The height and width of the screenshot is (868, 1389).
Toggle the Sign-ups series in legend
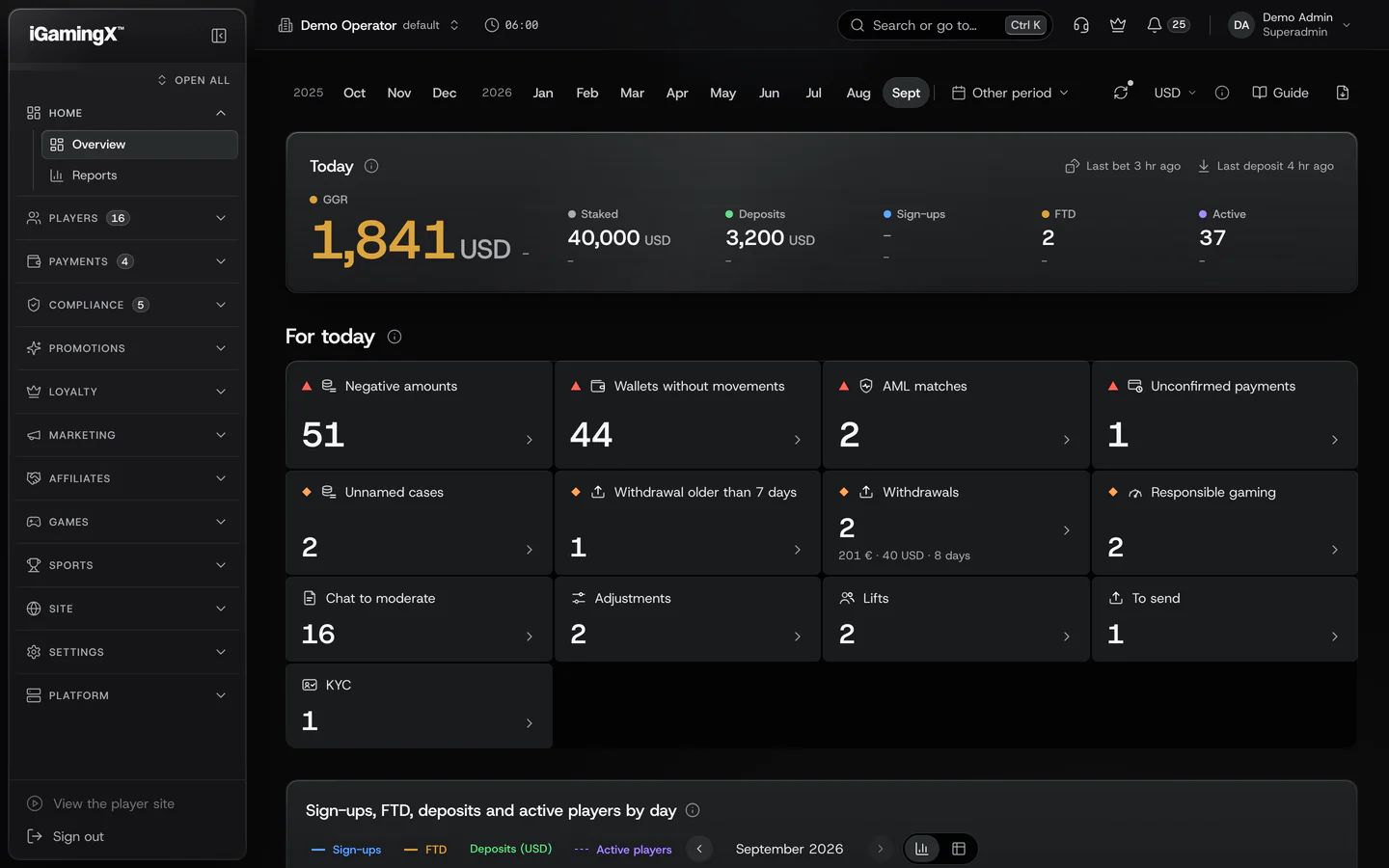tap(346, 850)
